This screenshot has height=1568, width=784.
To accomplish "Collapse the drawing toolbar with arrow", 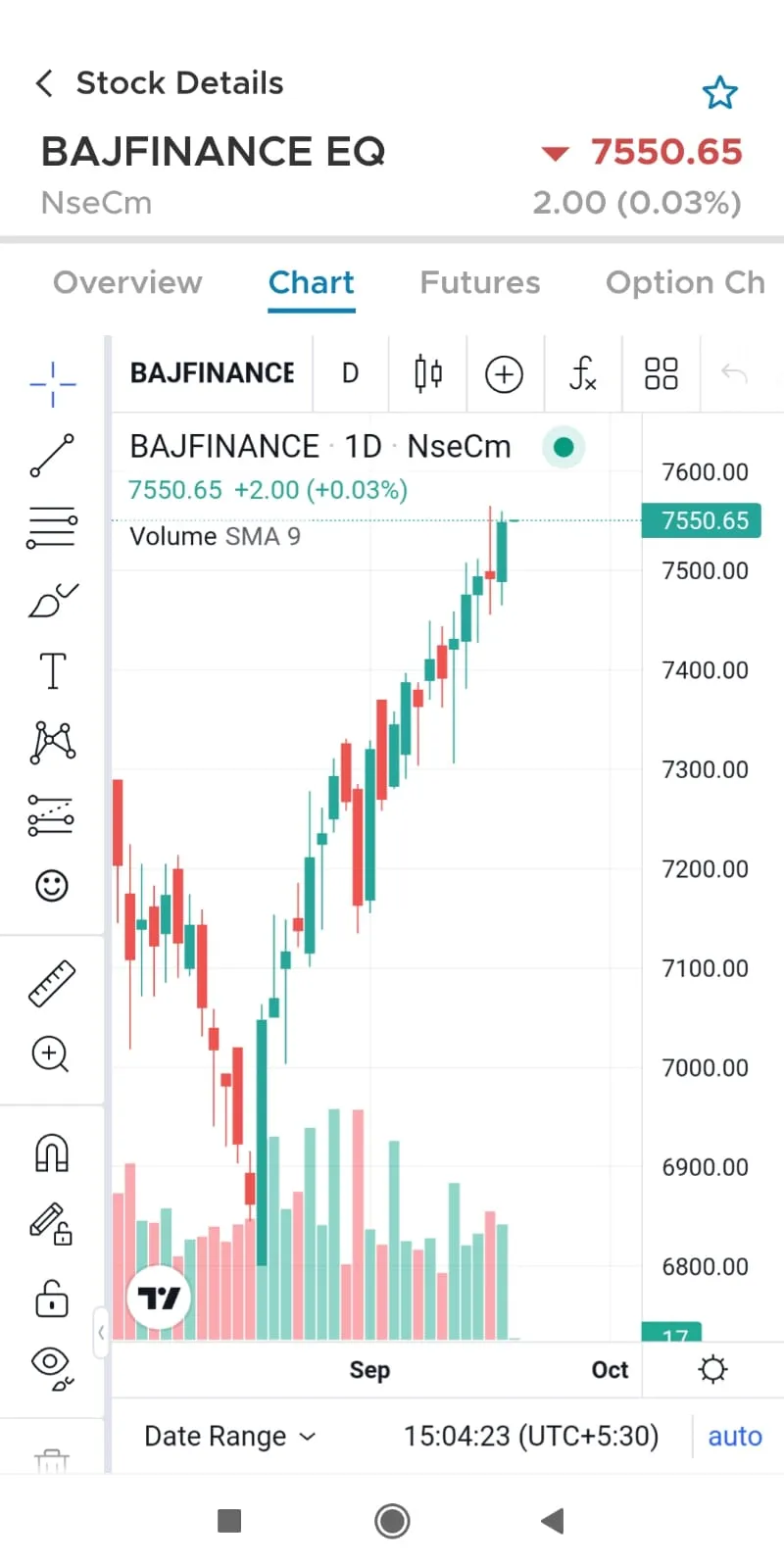I will (x=101, y=1332).
